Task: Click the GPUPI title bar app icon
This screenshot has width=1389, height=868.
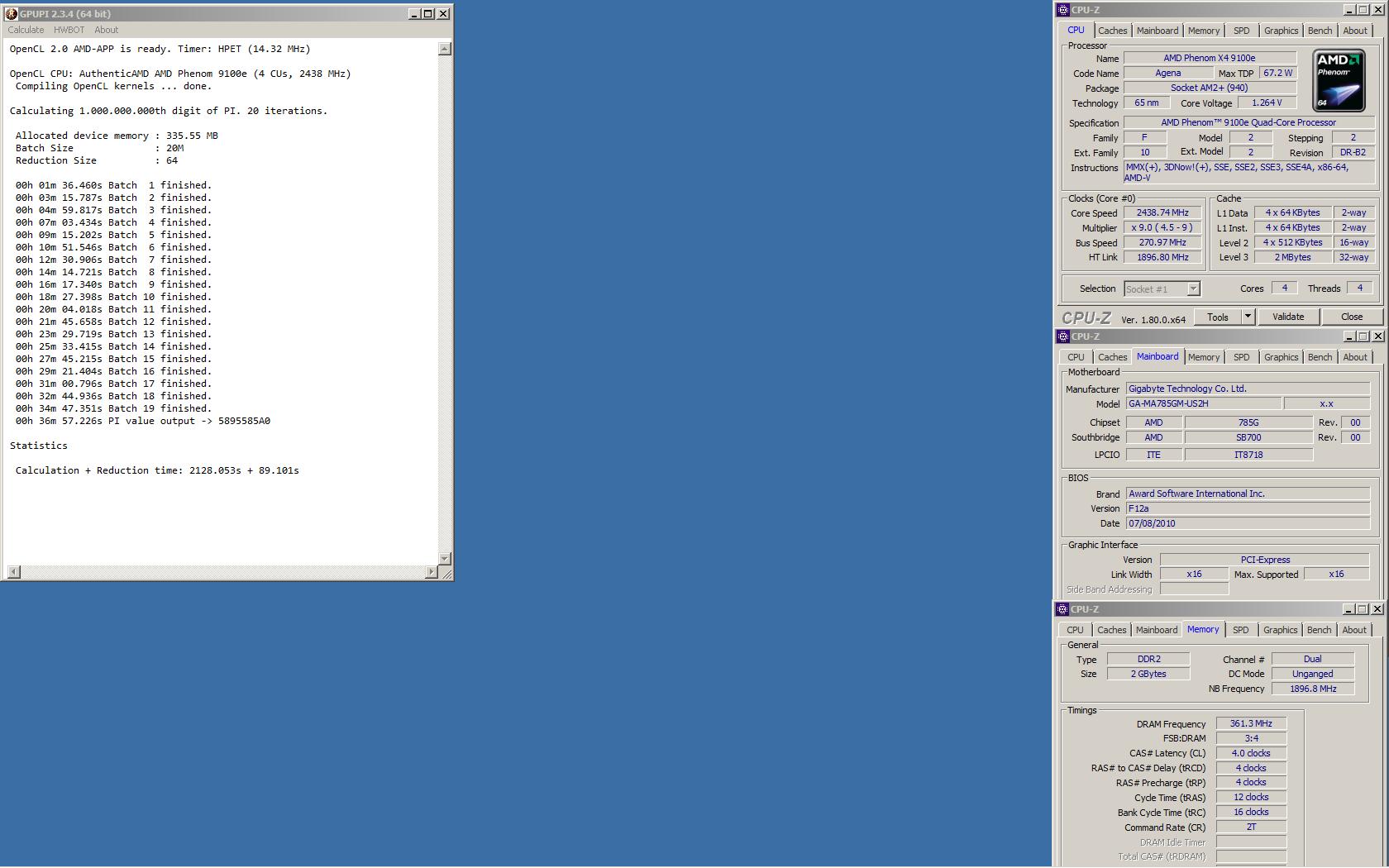Action: (12, 13)
